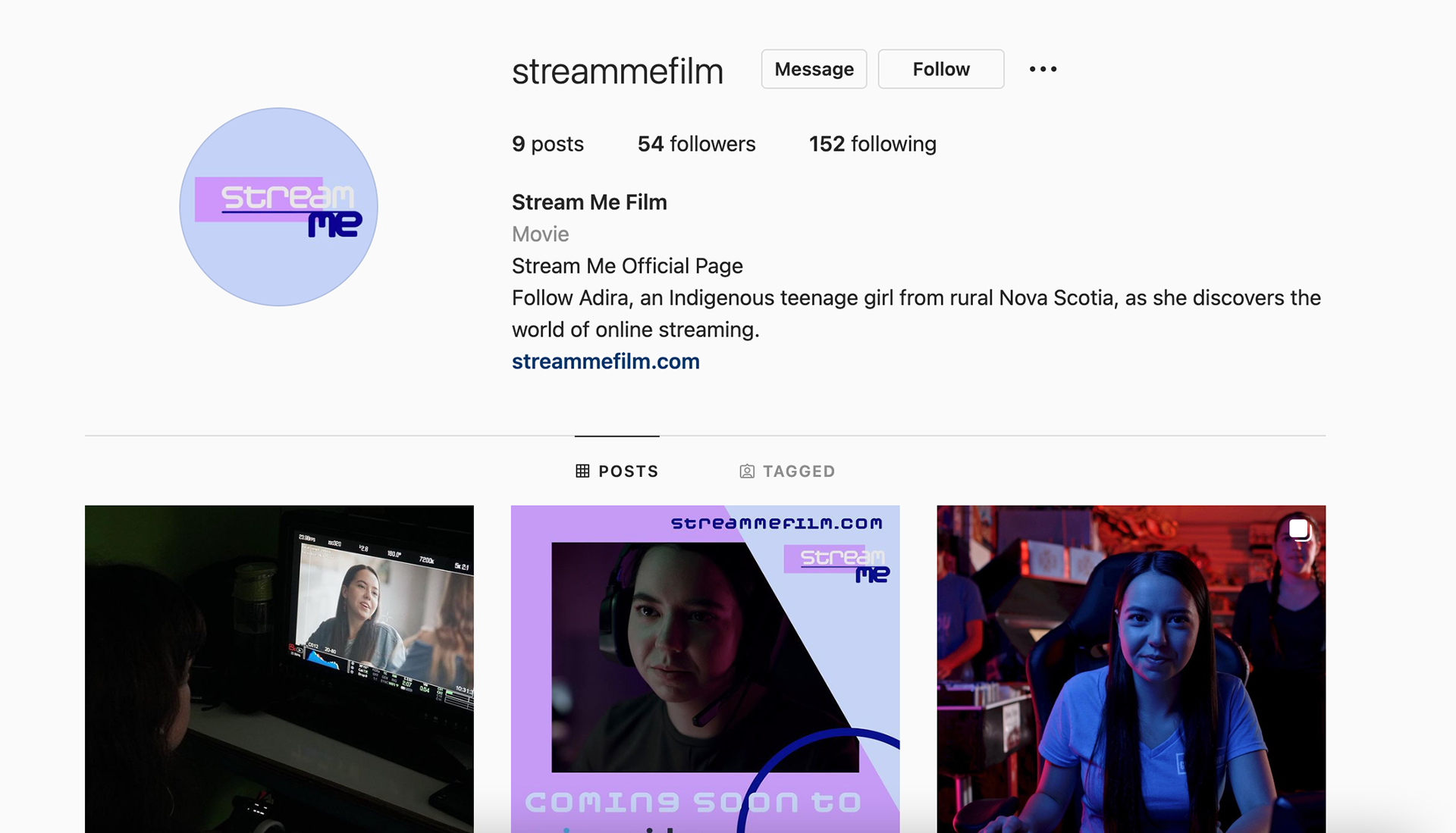Screen dimensions: 1456x833
Task: Click the 'Stream Me Official Page' bio line
Action: 627,266
